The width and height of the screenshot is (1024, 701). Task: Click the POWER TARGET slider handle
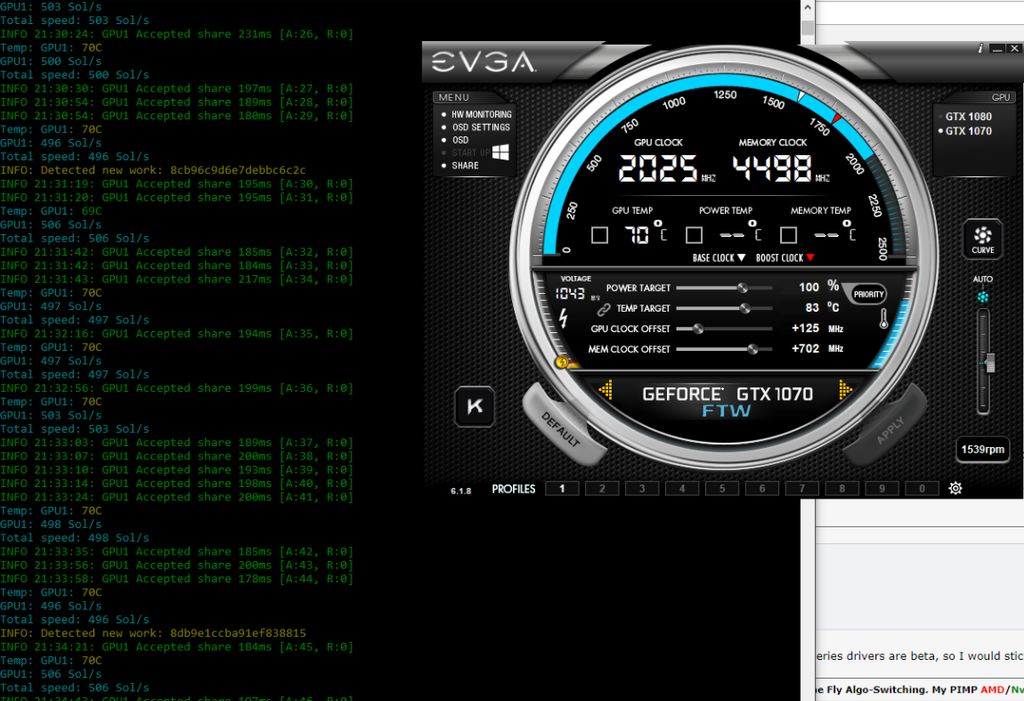[x=742, y=287]
